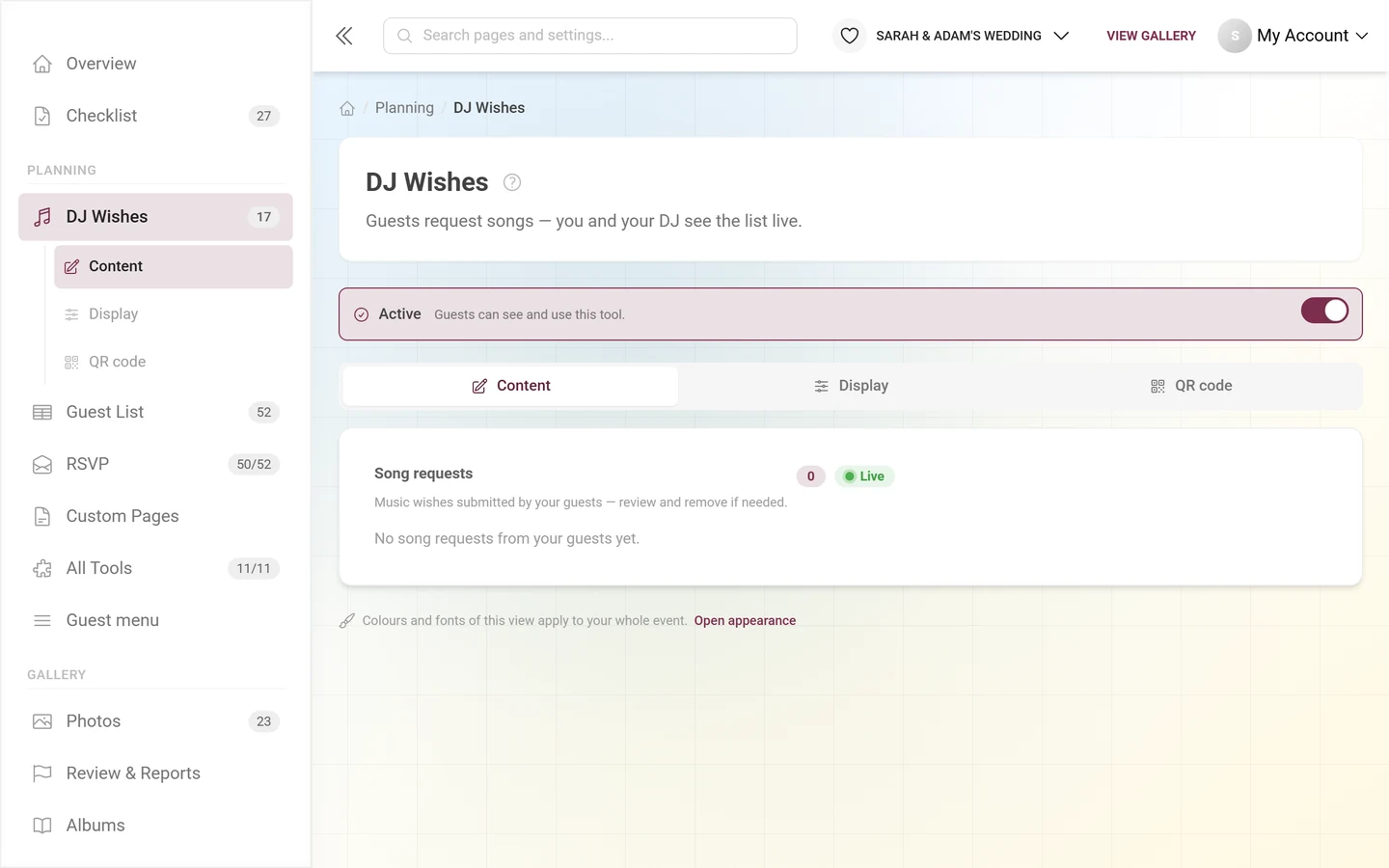Image resolution: width=1389 pixels, height=868 pixels.
Task: Click the Guest List 52 badge
Action: click(264, 412)
